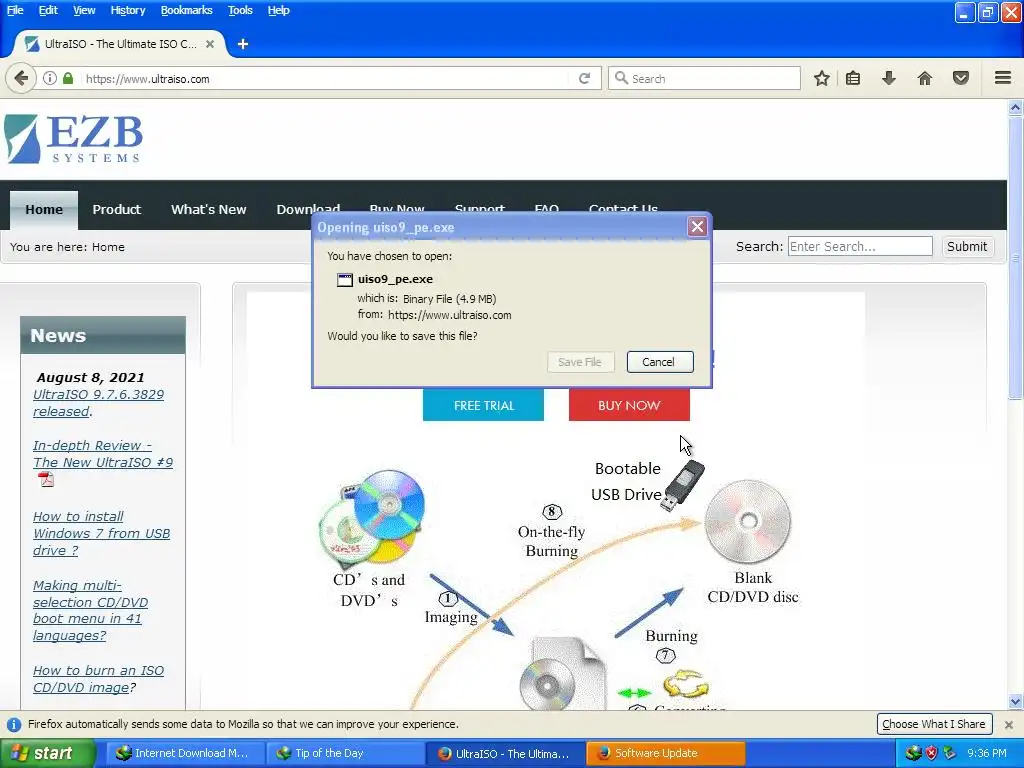Screen dimensions: 1024x768
Task: Click the FREE TRIAL button
Action: click(x=483, y=405)
